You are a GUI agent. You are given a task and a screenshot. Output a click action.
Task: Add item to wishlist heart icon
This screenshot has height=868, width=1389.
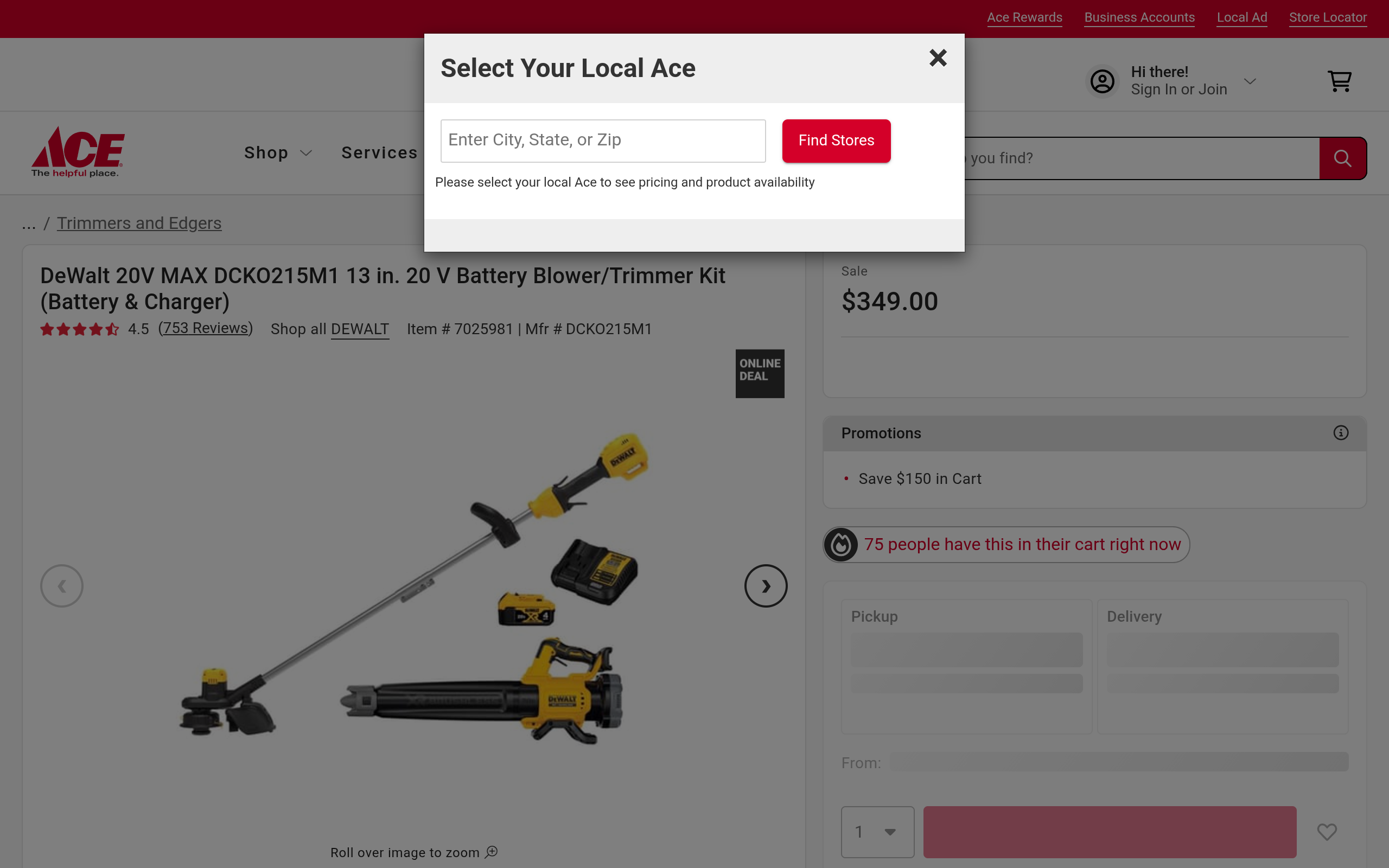[1327, 832]
